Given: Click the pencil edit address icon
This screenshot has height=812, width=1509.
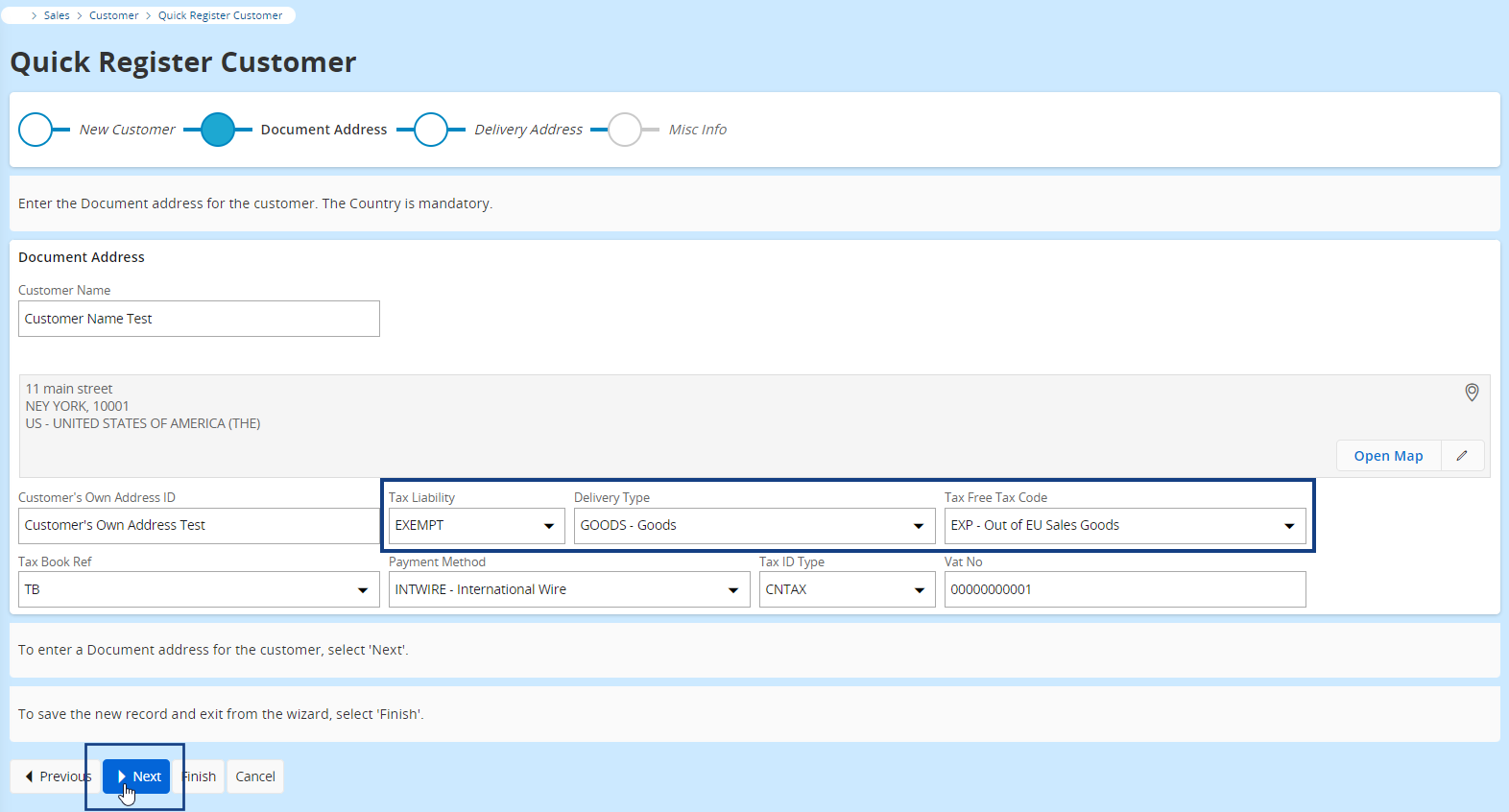Looking at the screenshot, I should (x=1462, y=456).
